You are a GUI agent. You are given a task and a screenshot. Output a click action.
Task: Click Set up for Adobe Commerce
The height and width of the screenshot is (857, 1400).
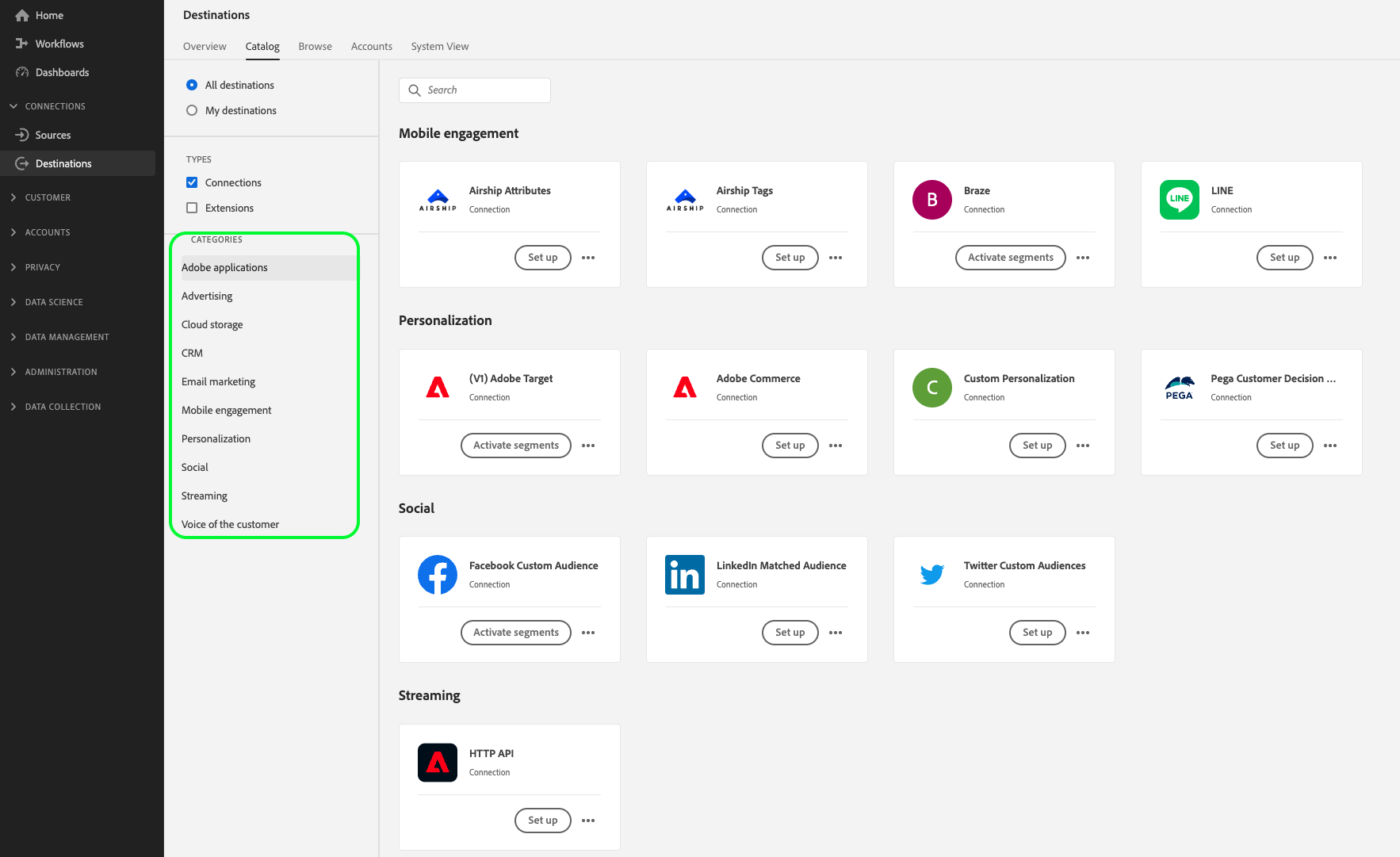click(x=790, y=446)
